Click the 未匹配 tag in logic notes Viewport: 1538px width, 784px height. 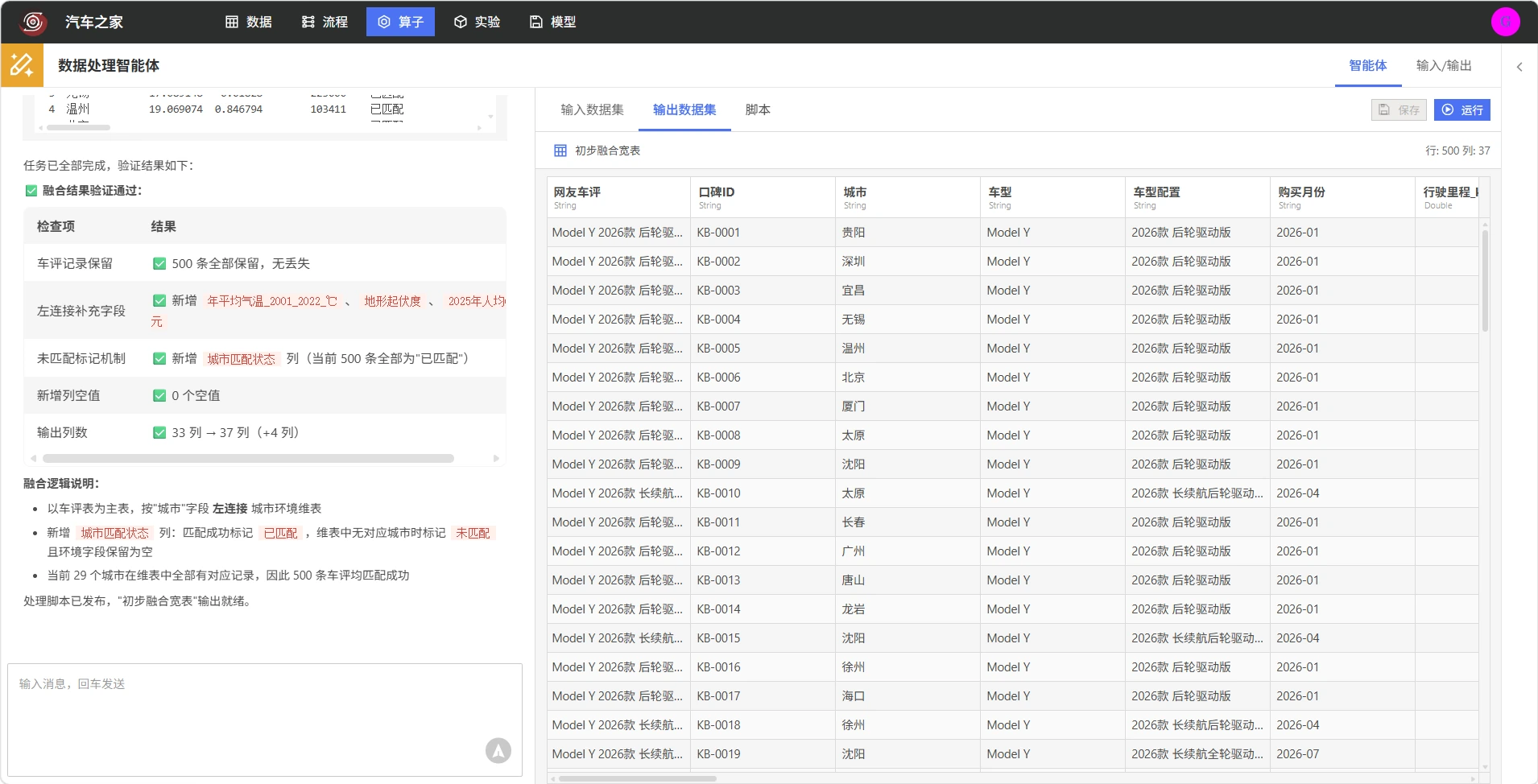[x=473, y=533]
